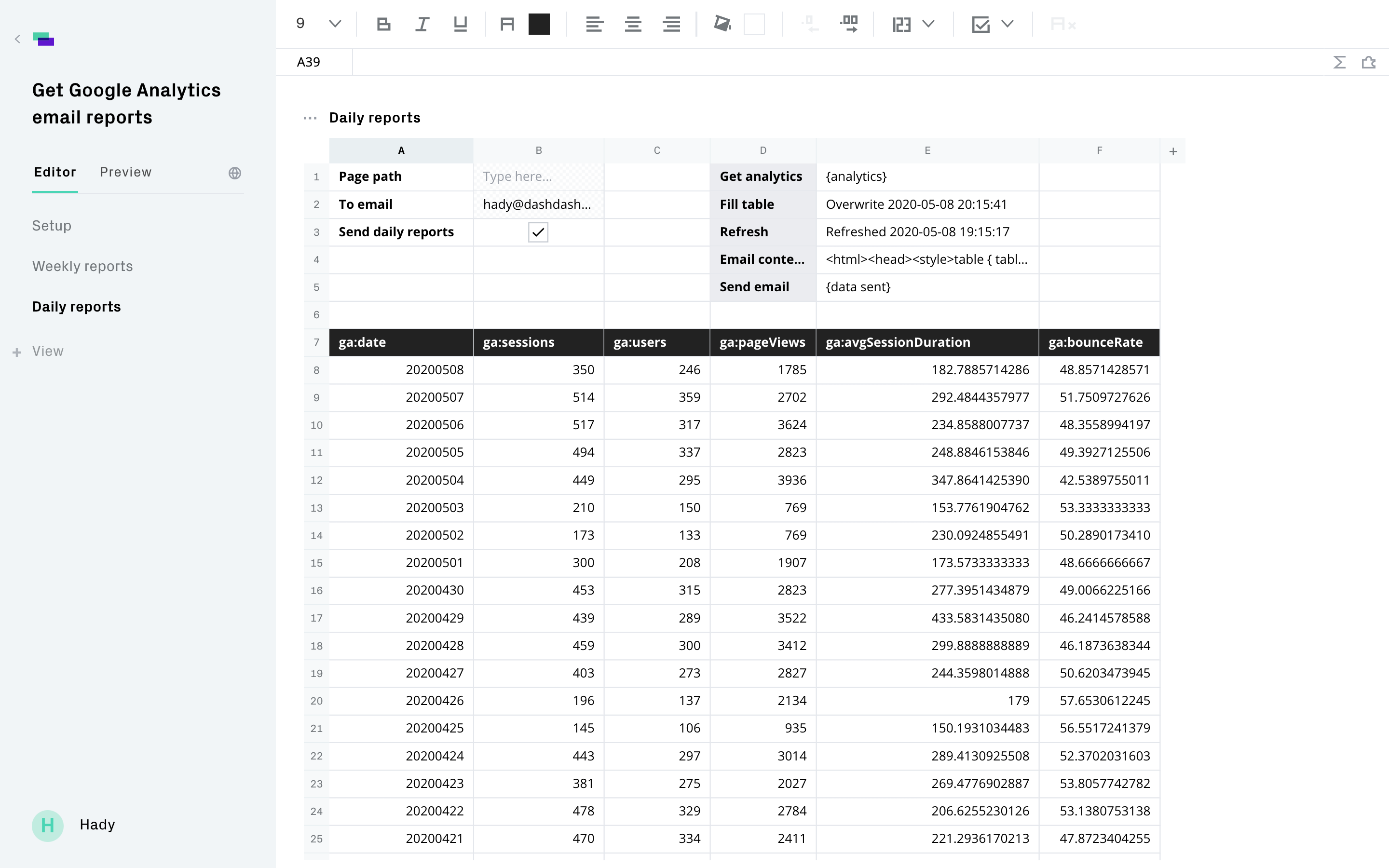Image resolution: width=1389 pixels, height=868 pixels.
Task: Apply underline formatting
Action: pos(460,24)
